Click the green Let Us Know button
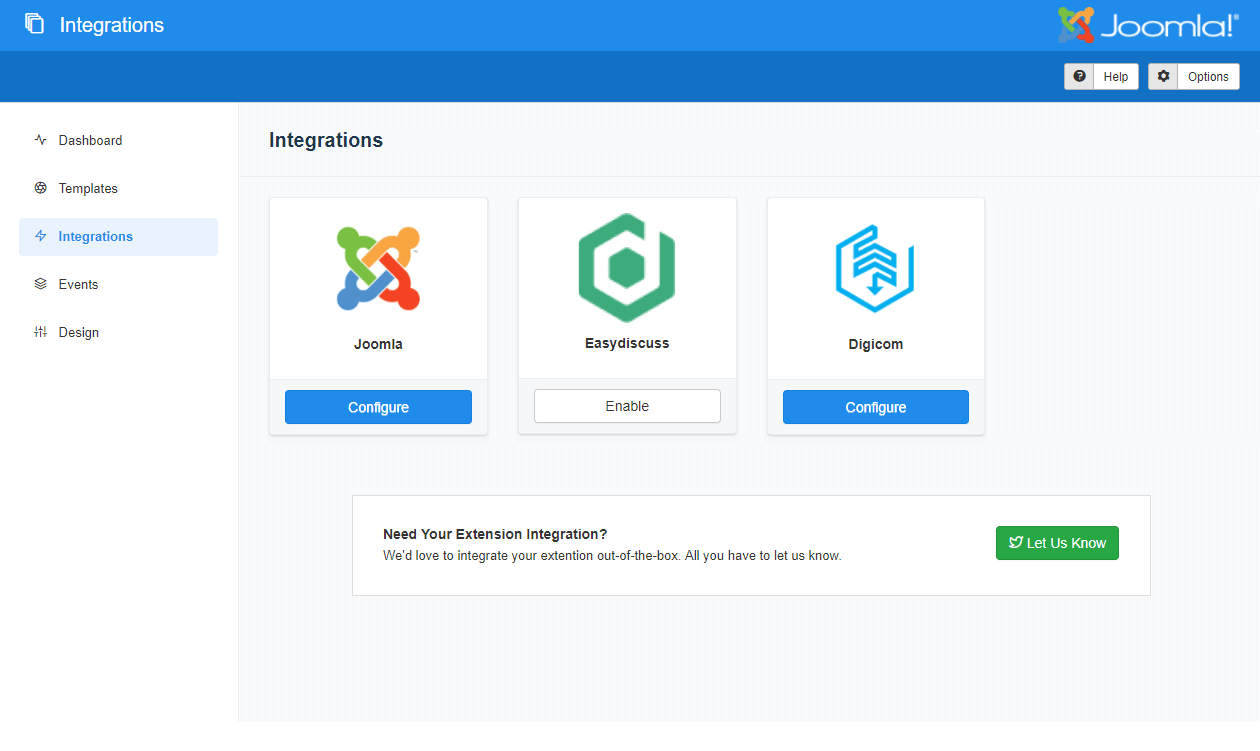The image size is (1260, 751). click(x=1057, y=543)
